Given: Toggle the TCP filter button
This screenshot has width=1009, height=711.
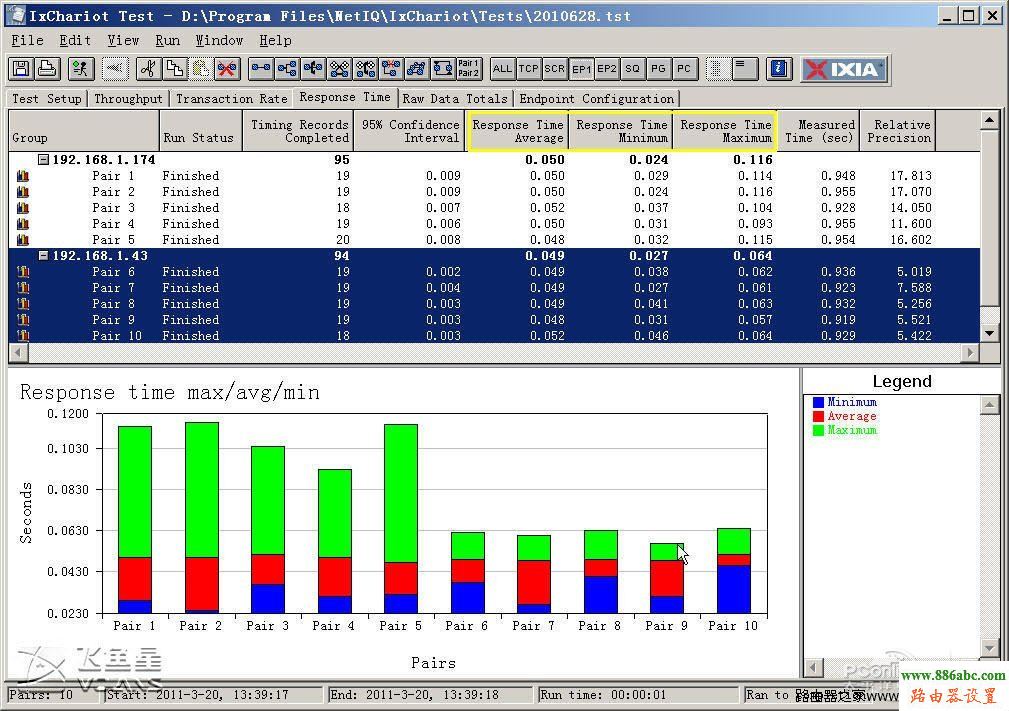Looking at the screenshot, I should pos(528,69).
